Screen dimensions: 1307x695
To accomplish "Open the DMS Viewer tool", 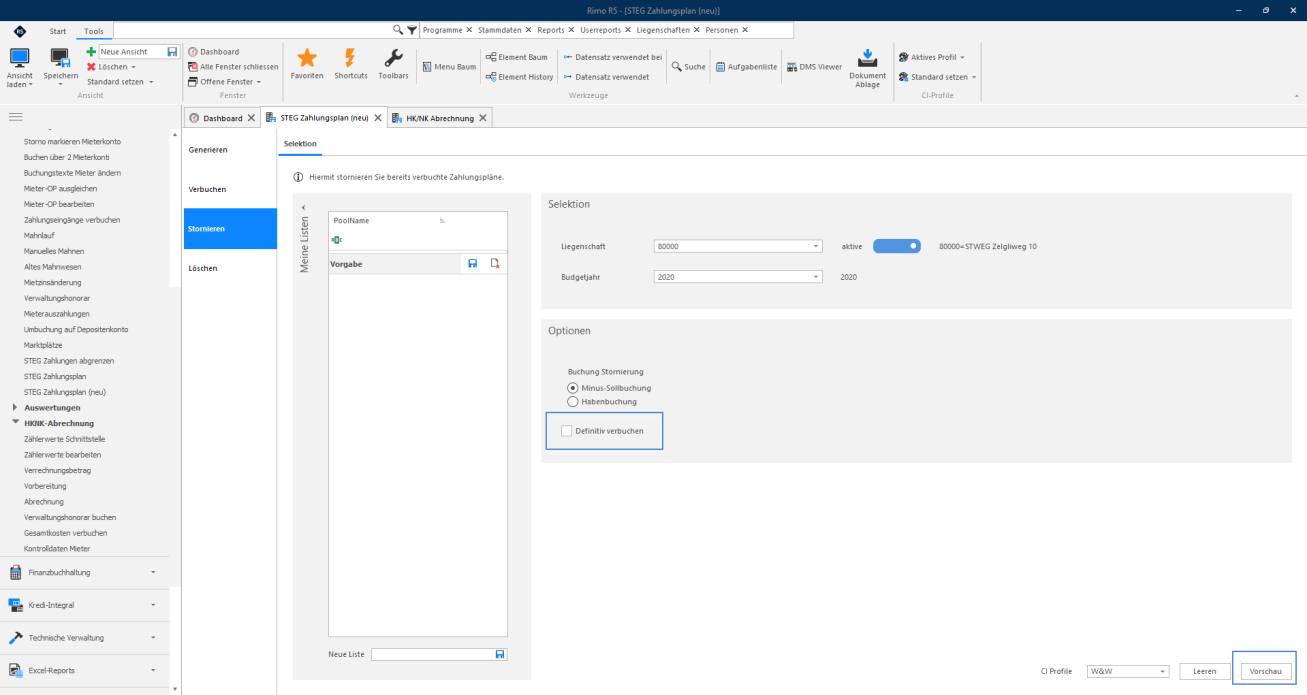I will tap(814, 67).
